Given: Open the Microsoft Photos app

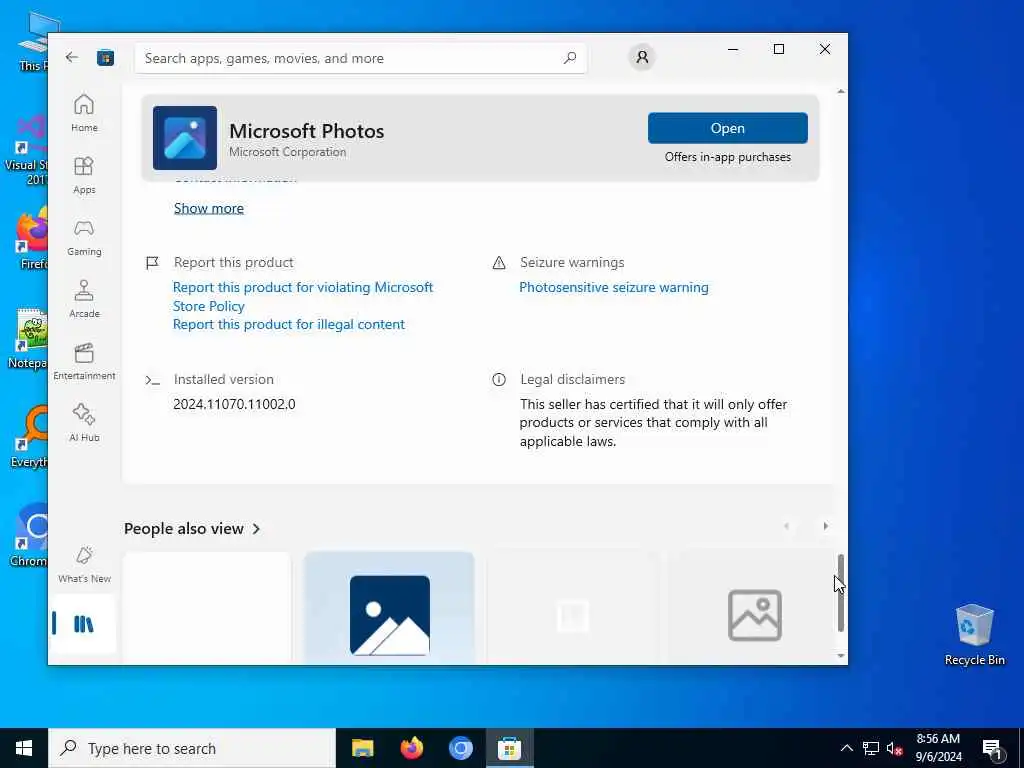Looking at the screenshot, I should (728, 128).
